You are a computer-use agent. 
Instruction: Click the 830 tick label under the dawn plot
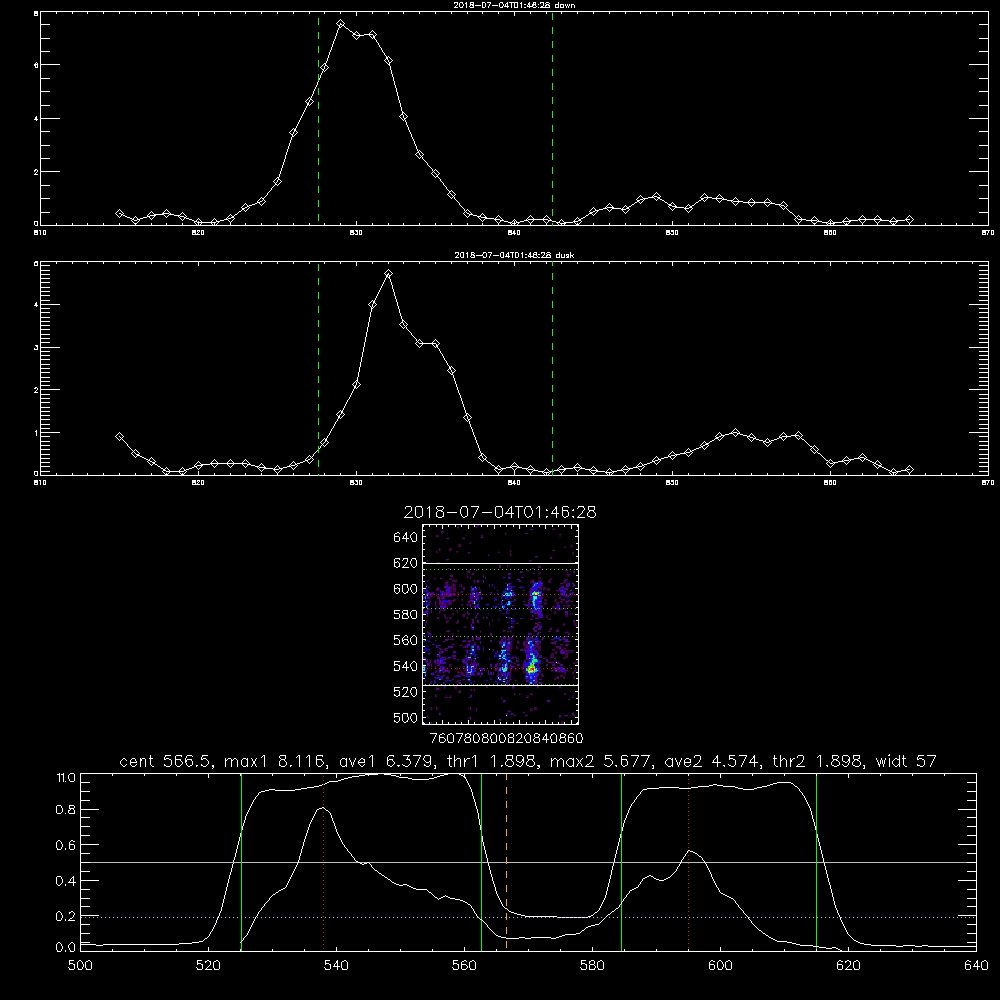pos(356,233)
